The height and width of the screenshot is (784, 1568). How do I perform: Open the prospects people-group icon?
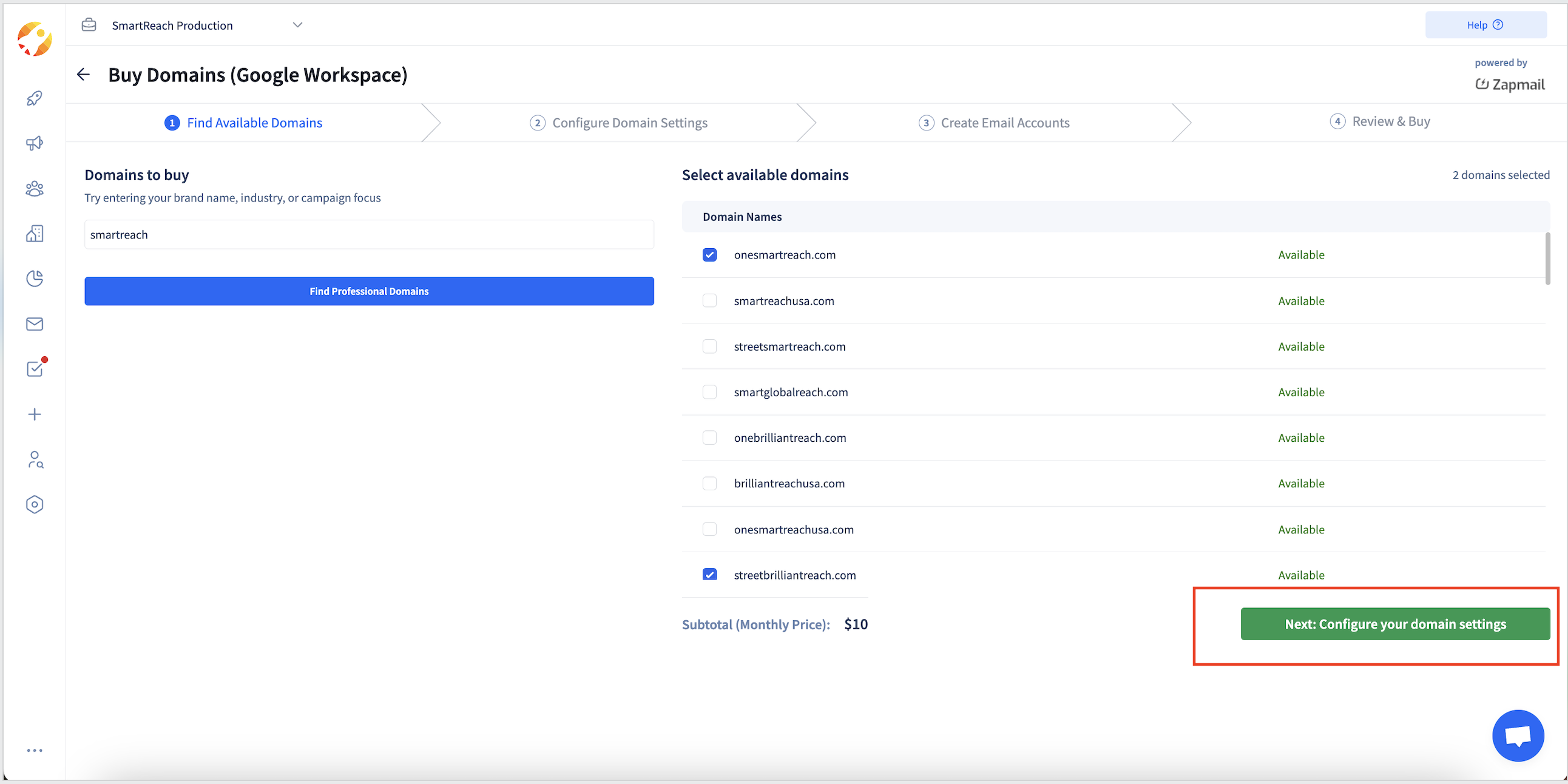pyautogui.click(x=35, y=189)
